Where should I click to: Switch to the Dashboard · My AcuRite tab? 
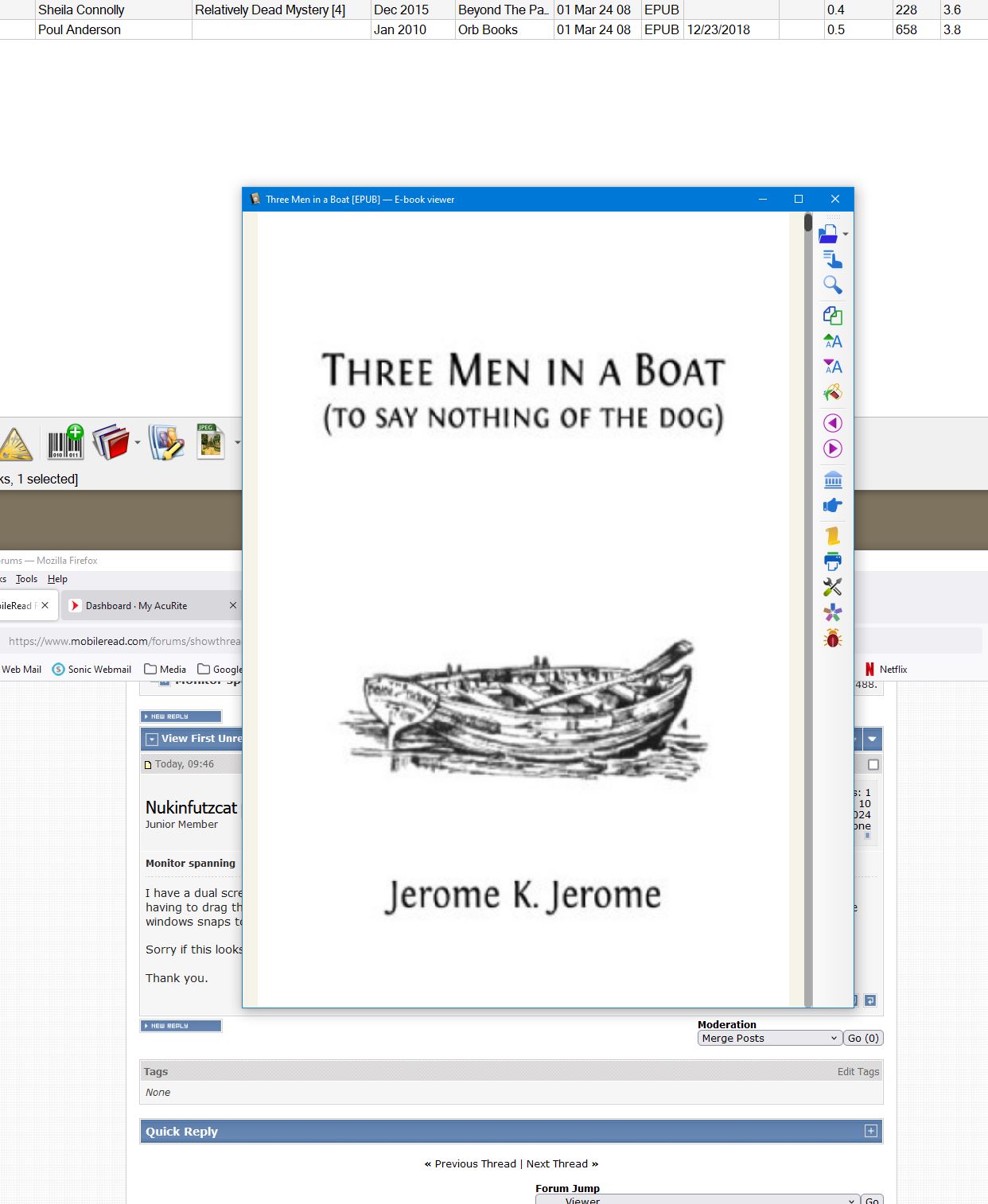click(136, 606)
